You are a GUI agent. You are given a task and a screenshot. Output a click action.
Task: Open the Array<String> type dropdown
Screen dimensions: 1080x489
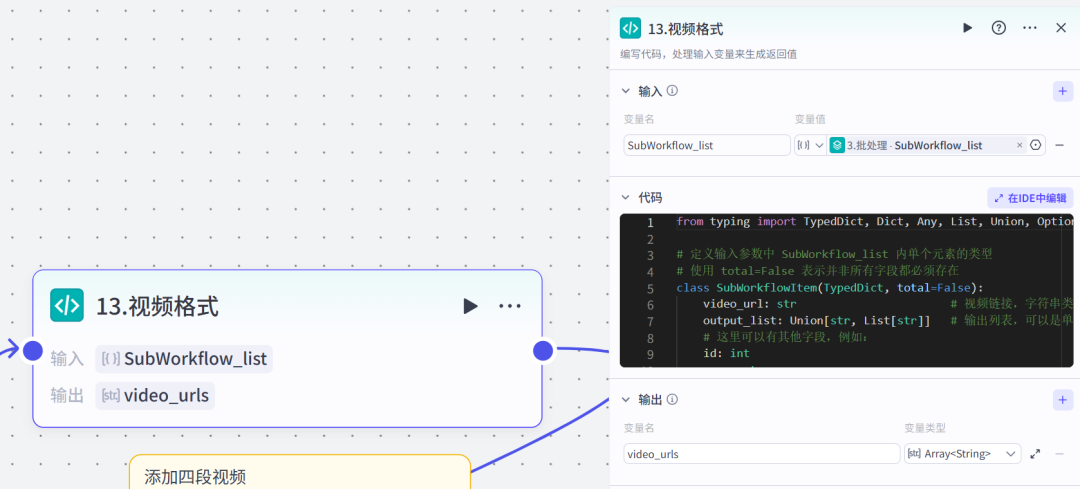[x=962, y=454]
